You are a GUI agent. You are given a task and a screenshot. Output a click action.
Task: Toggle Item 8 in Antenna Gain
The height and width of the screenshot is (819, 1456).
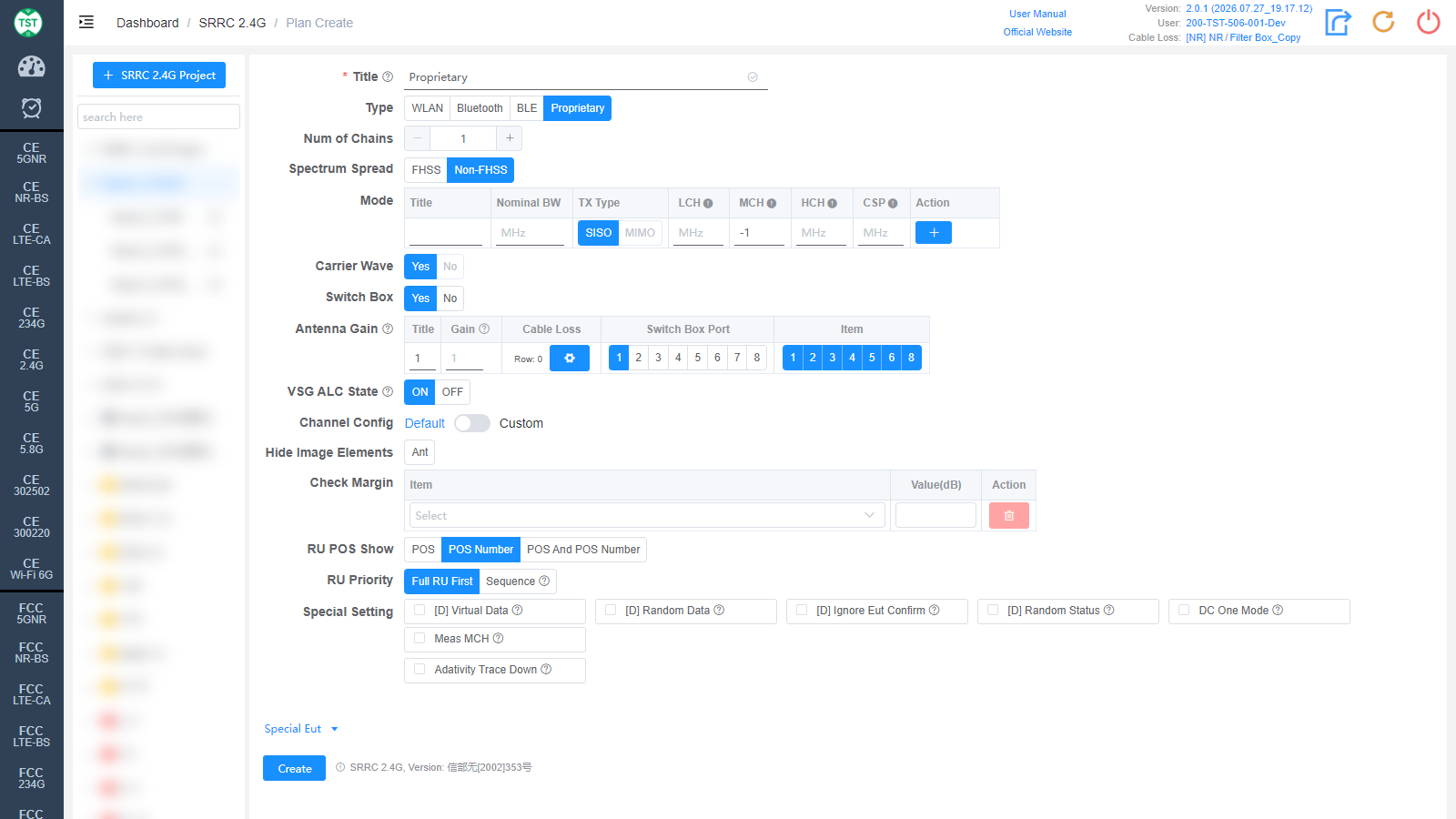[912, 358]
